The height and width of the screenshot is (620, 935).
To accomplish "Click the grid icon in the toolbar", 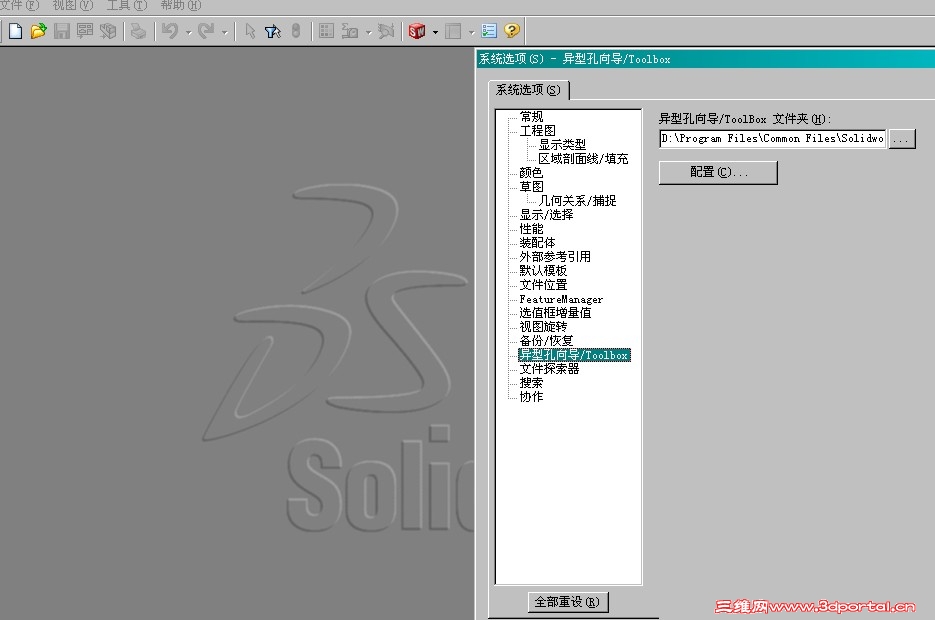I will click(326, 31).
